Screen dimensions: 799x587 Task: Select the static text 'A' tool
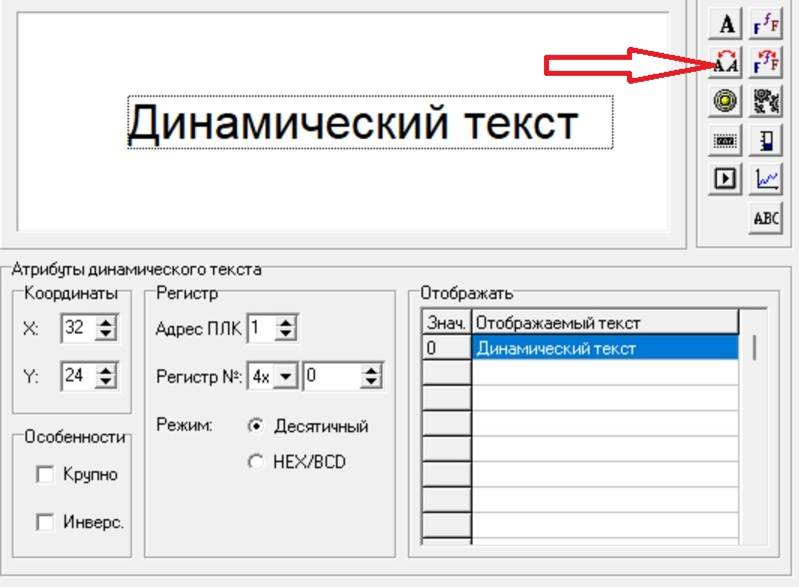pyautogui.click(x=727, y=24)
